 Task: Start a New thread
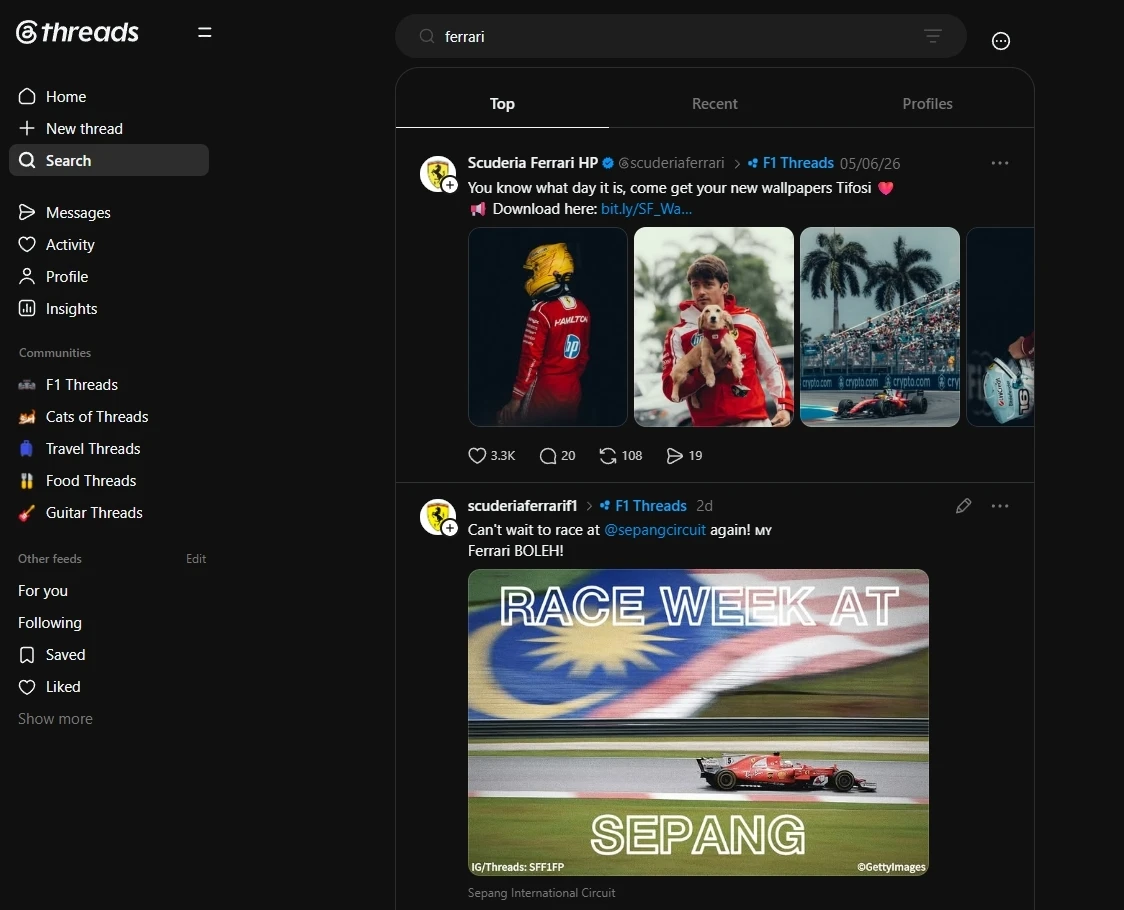(109, 128)
